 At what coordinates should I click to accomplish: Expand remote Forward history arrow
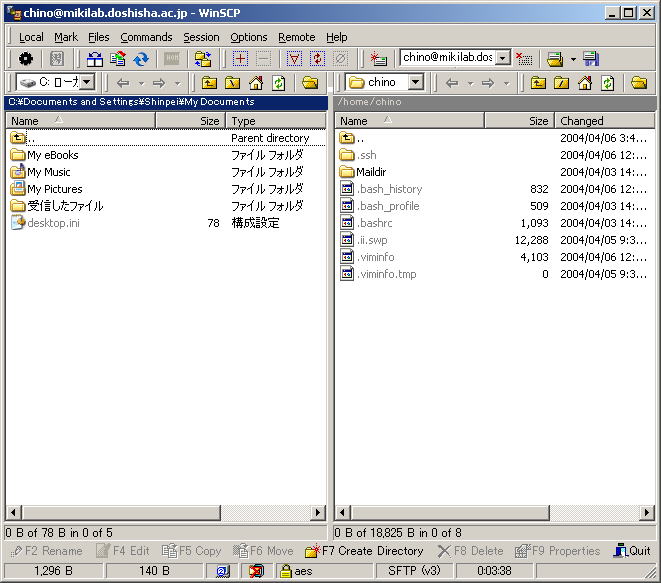pos(507,83)
